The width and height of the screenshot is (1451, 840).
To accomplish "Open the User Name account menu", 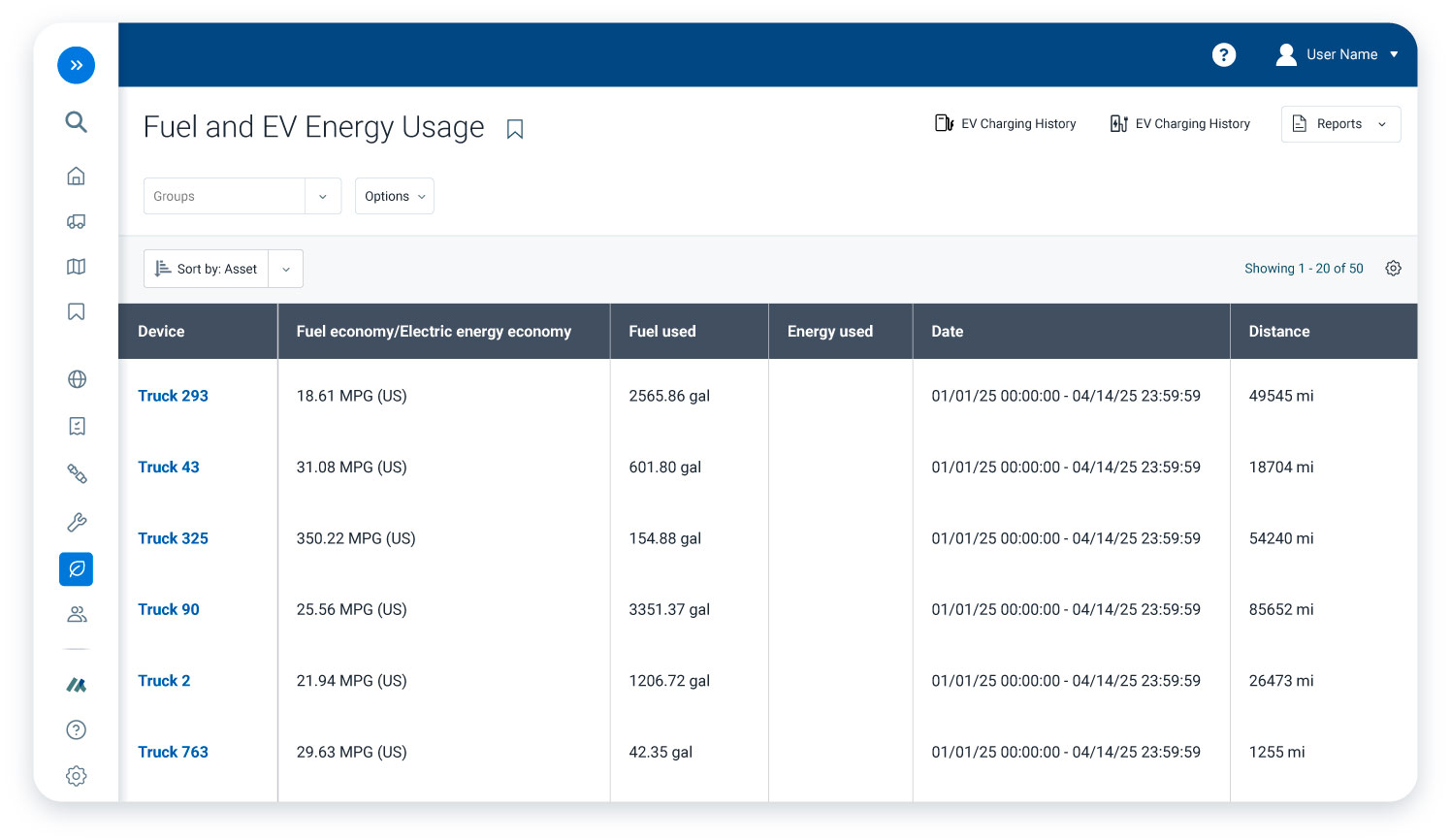I will [x=1338, y=55].
